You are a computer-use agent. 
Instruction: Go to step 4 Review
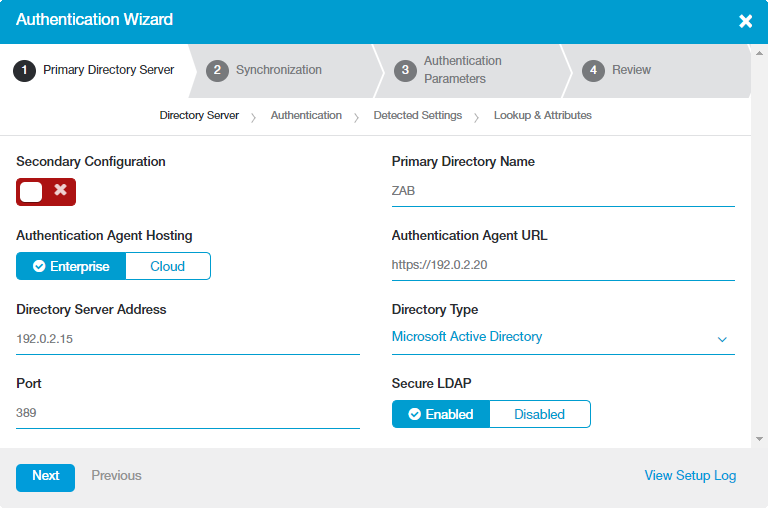tap(656, 71)
